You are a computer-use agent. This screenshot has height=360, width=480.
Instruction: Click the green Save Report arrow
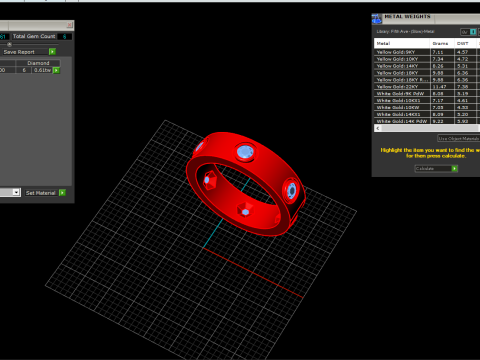tap(52, 52)
